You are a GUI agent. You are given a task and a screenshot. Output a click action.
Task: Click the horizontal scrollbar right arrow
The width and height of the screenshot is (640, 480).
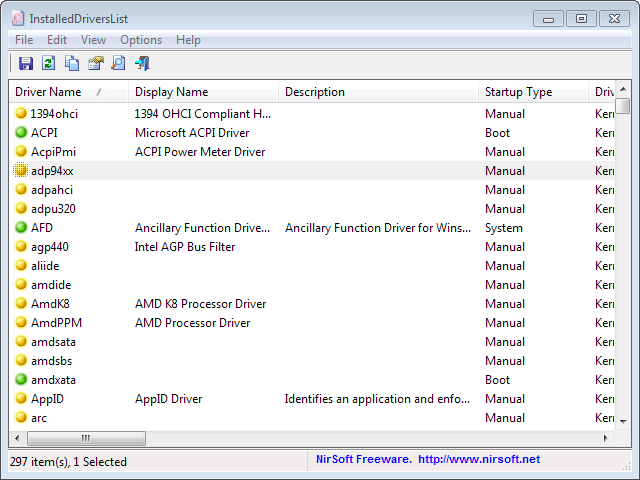[606, 438]
